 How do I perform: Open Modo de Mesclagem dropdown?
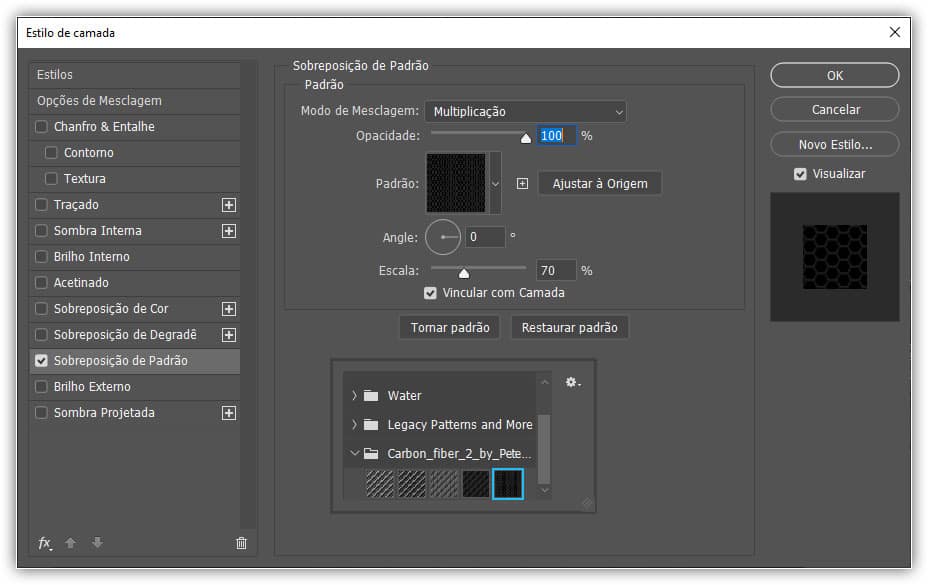[526, 111]
